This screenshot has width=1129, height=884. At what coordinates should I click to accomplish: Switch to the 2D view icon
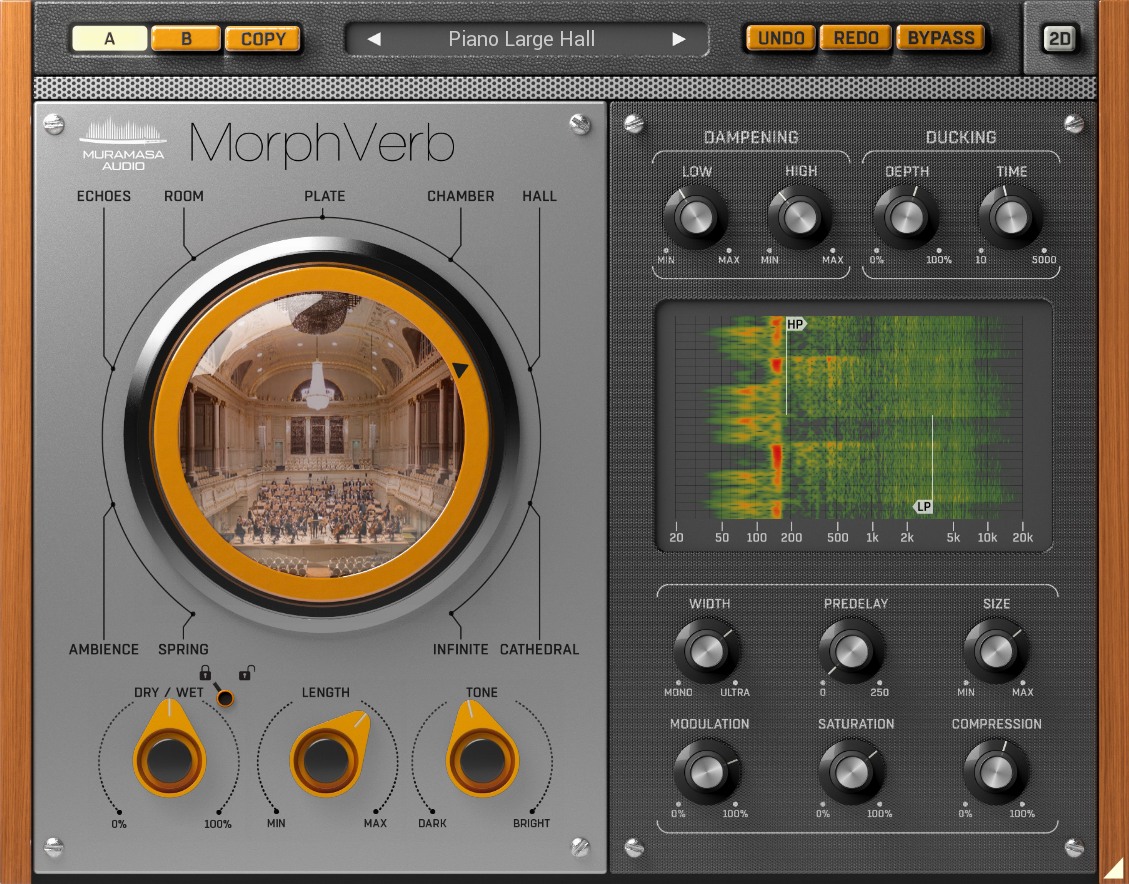coord(1061,39)
